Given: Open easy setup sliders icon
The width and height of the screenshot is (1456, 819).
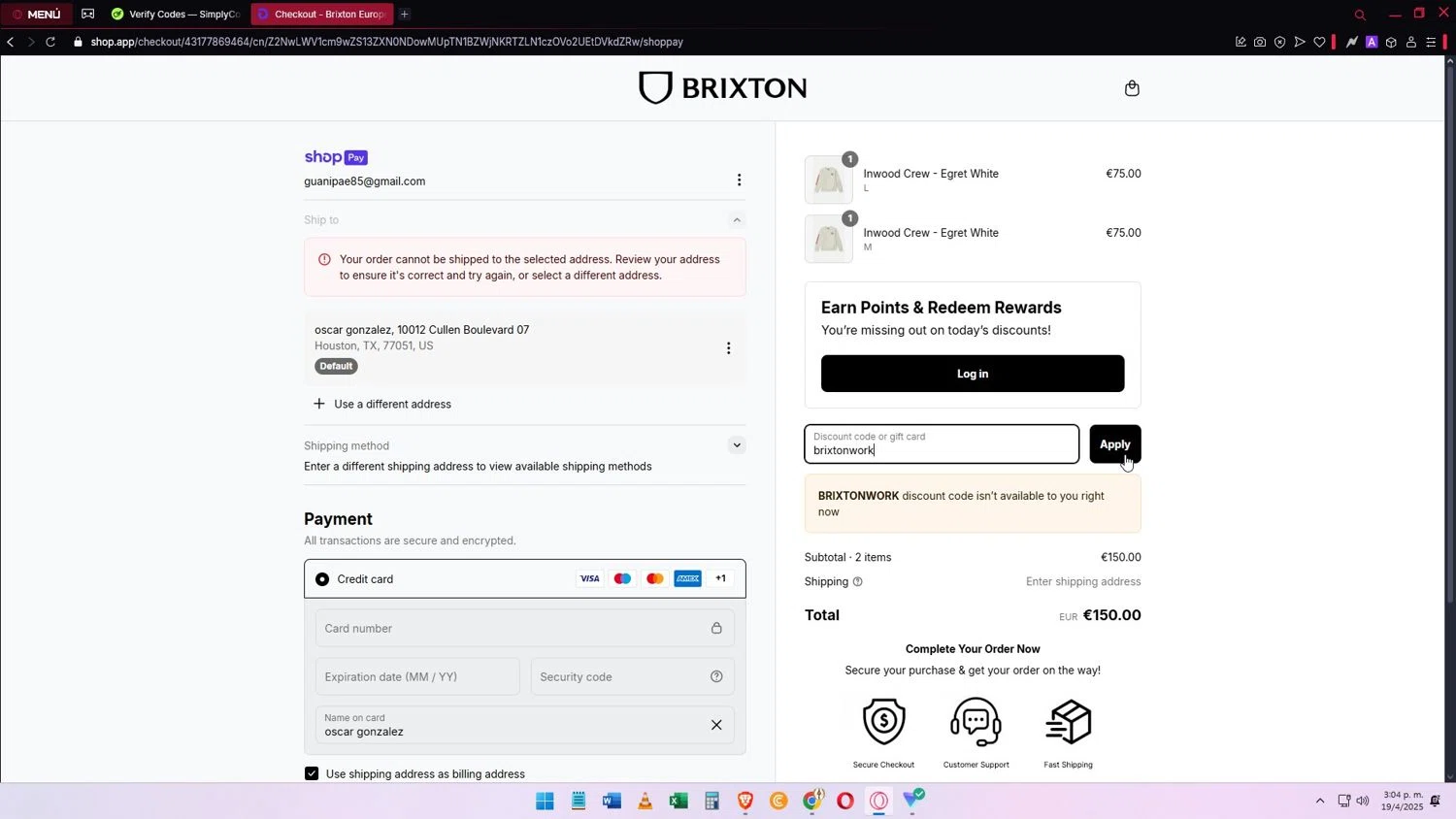Looking at the screenshot, I should point(1431,42).
